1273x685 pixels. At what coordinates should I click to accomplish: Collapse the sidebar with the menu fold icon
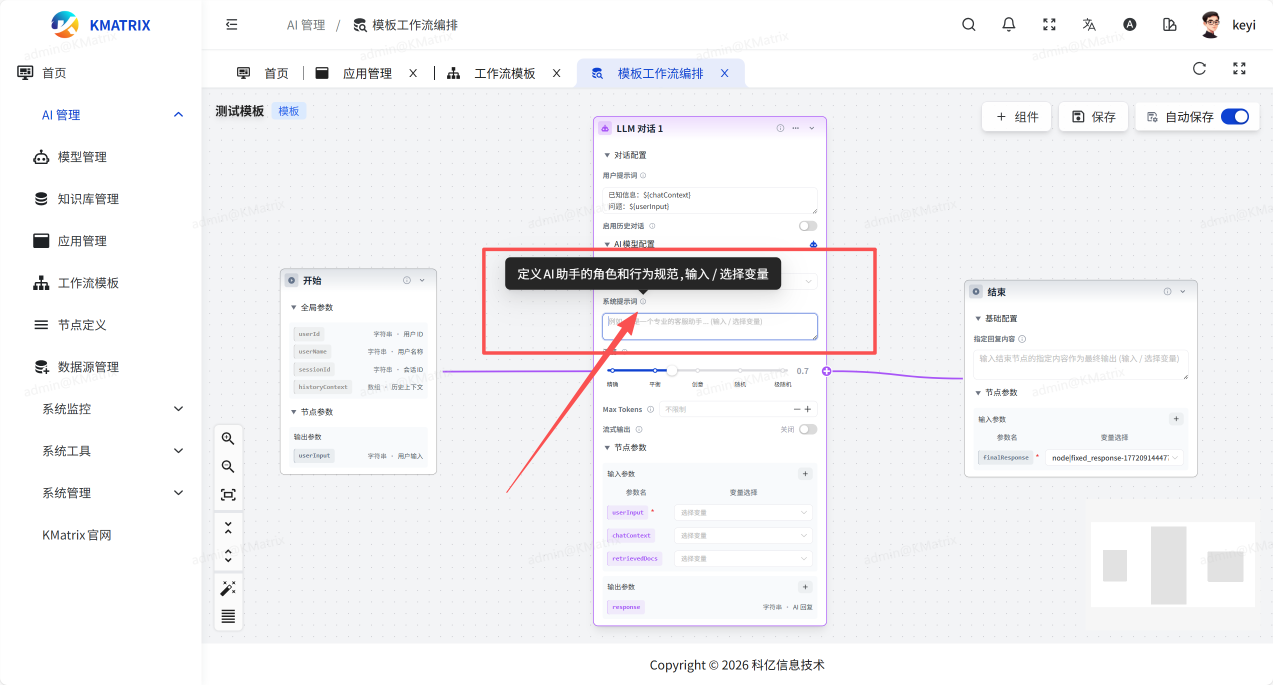point(232,25)
